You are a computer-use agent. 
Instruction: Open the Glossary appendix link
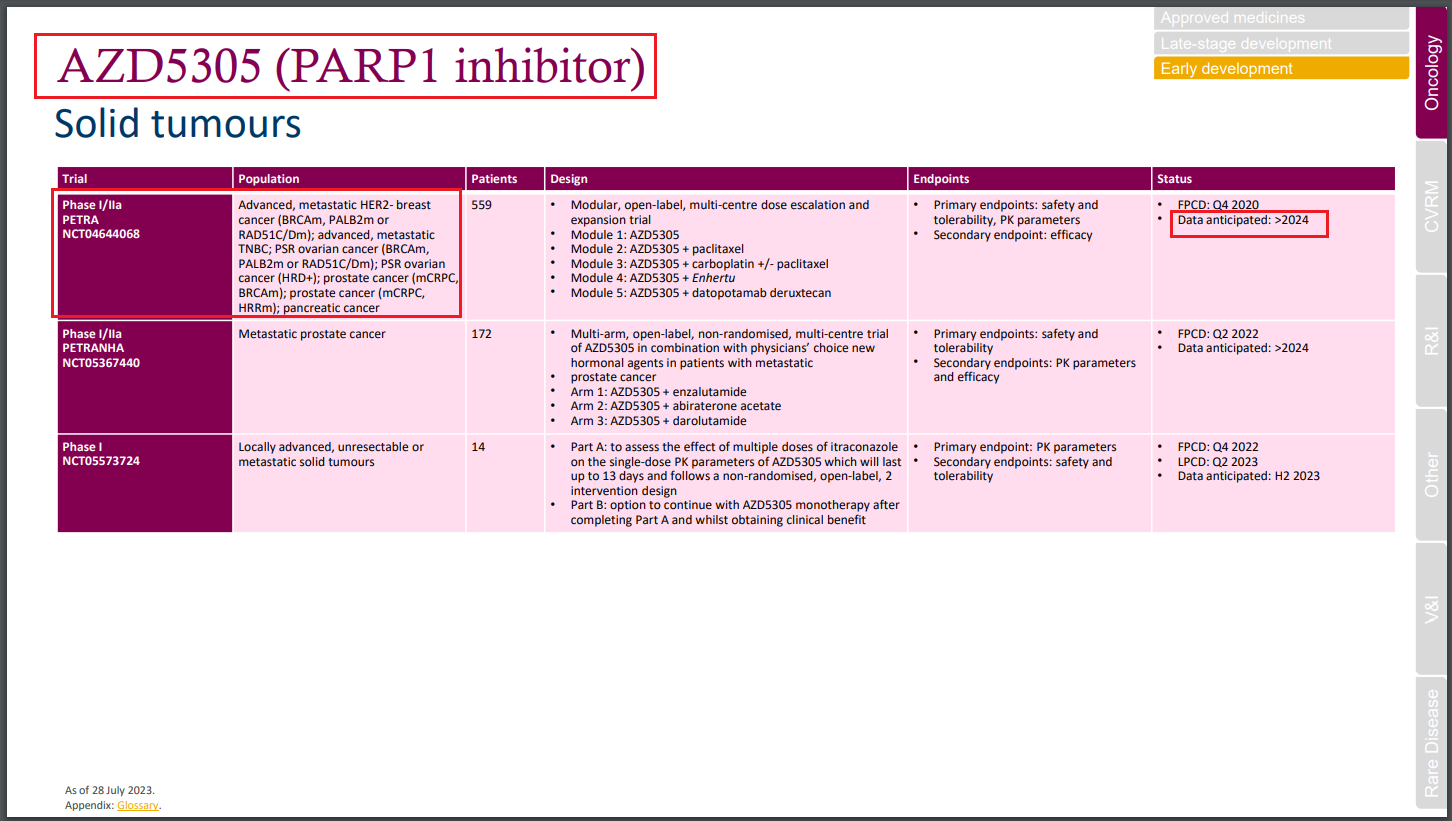[138, 805]
